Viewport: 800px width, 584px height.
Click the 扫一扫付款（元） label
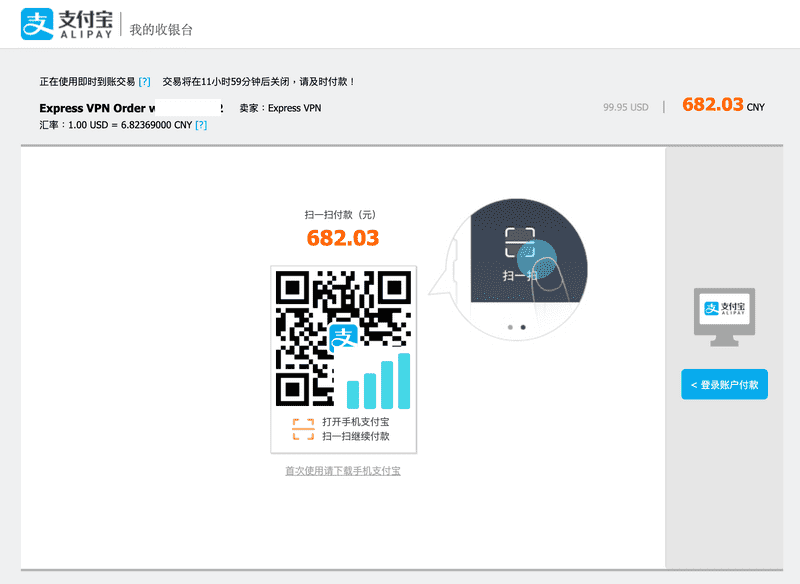[x=340, y=215]
